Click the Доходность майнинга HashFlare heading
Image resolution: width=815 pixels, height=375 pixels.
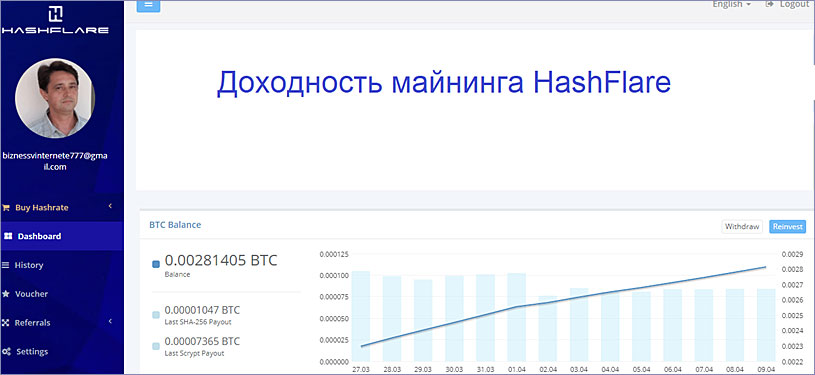pyautogui.click(x=443, y=83)
